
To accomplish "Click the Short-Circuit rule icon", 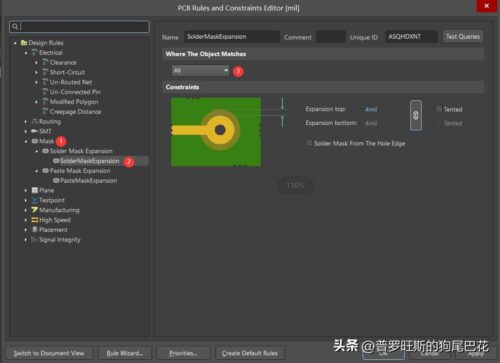I will tap(45, 72).
